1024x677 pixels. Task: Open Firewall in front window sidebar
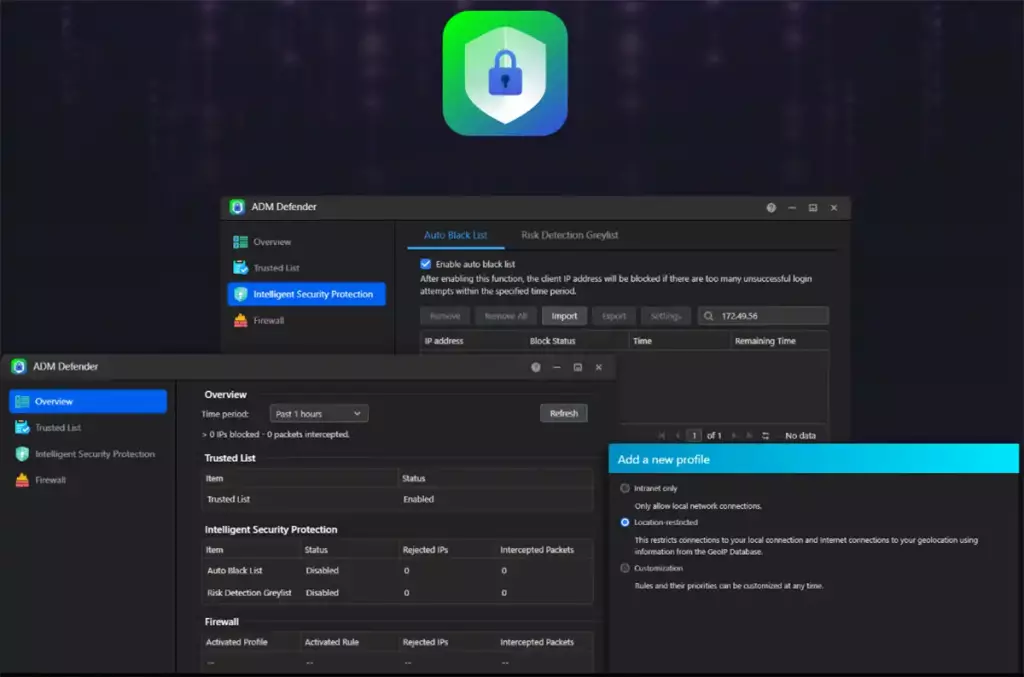coord(88,480)
